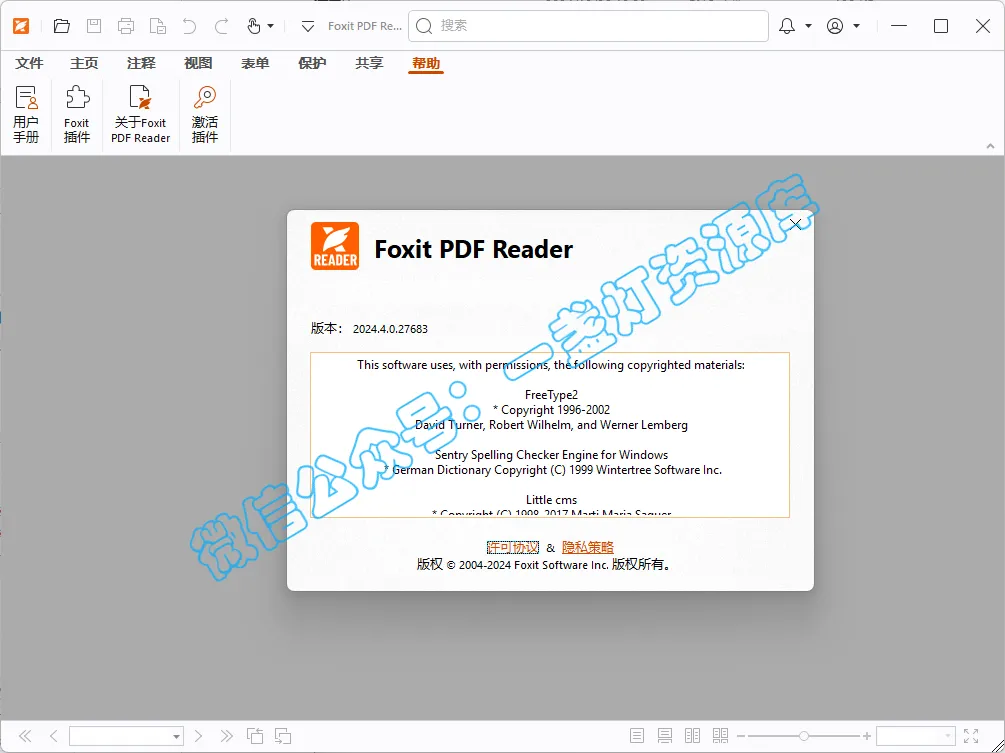Click the Redo arrow icon
The width and height of the screenshot is (1005, 753).
221,26
